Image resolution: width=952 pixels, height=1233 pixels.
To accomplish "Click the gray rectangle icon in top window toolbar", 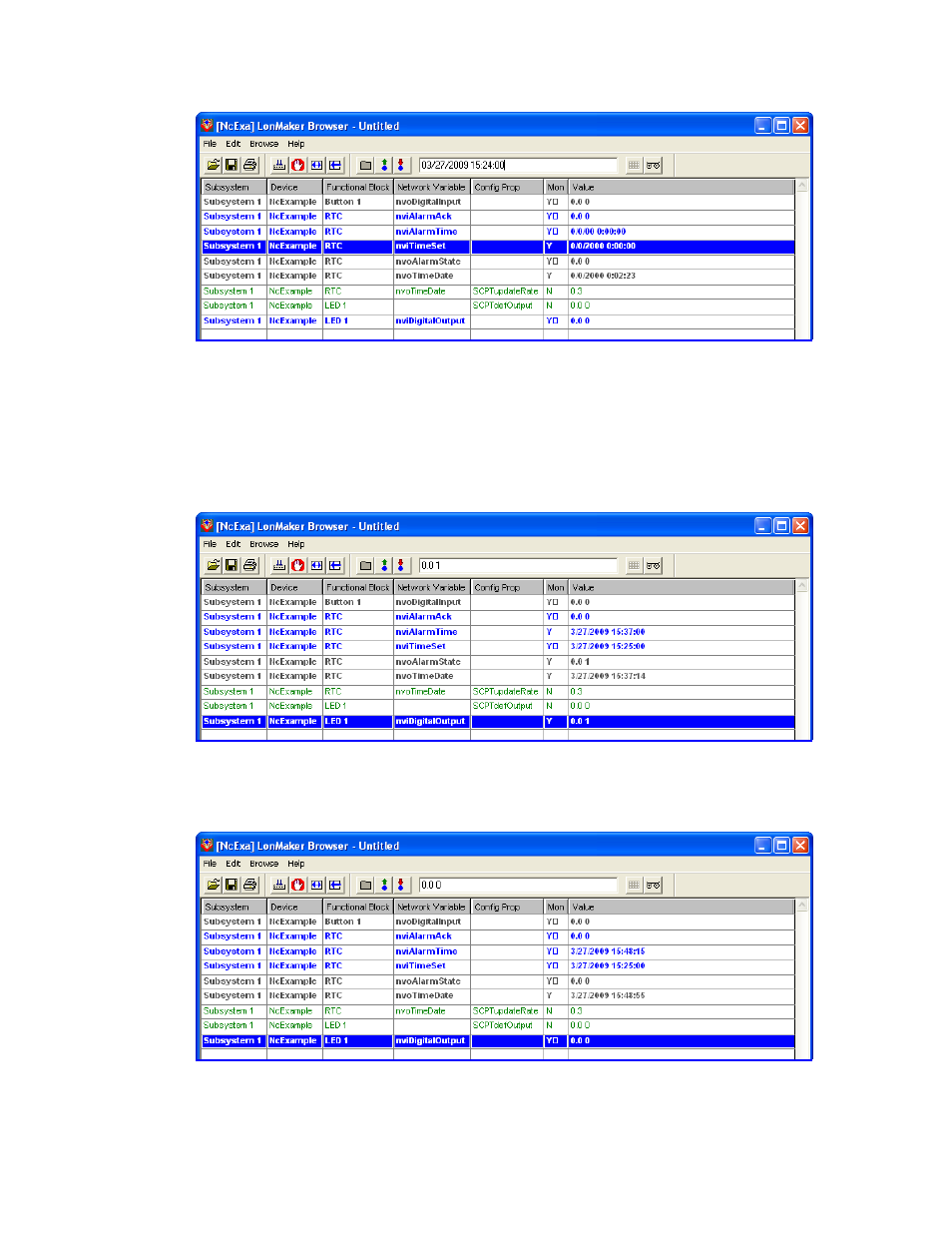I will coord(365,165).
